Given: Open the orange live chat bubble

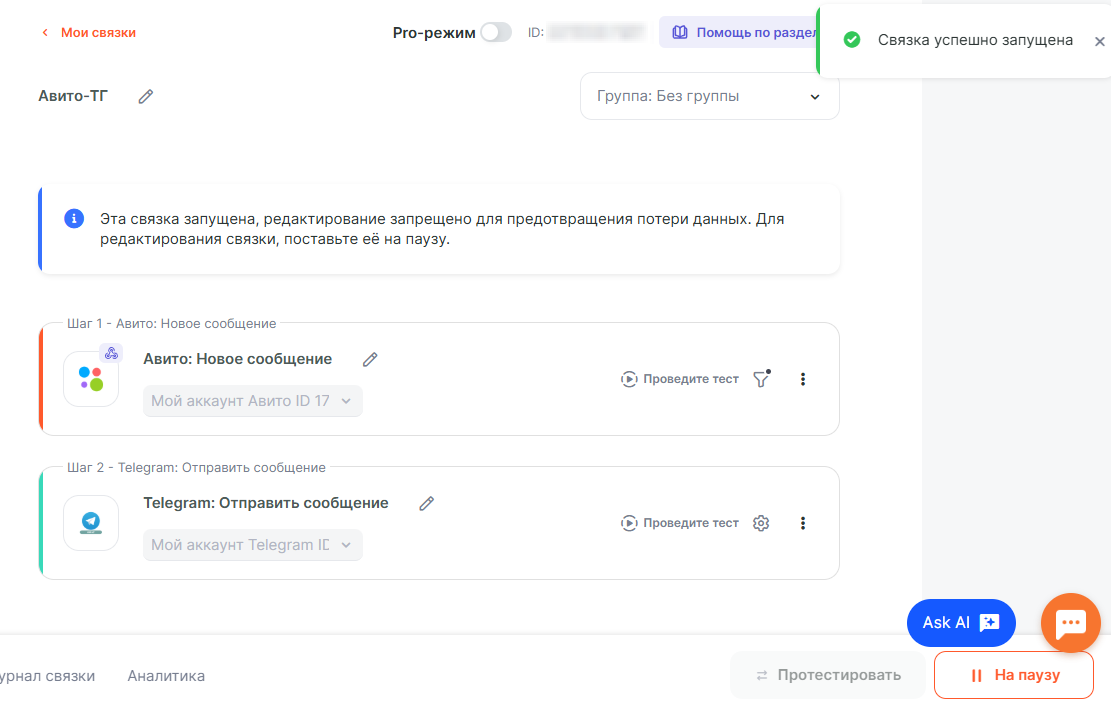Looking at the screenshot, I should point(1070,622).
